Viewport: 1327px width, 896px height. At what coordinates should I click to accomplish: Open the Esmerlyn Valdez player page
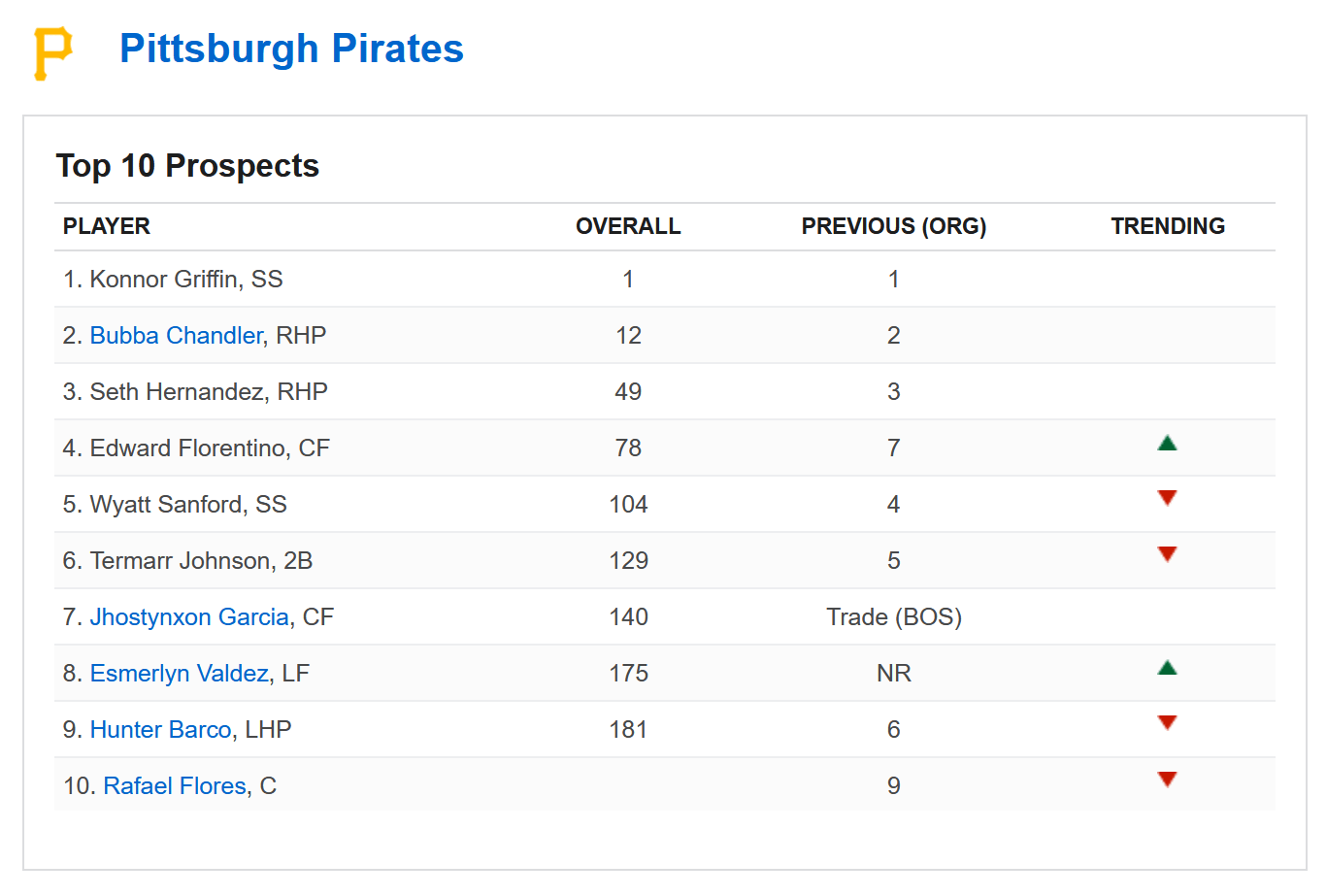pyautogui.click(x=179, y=673)
